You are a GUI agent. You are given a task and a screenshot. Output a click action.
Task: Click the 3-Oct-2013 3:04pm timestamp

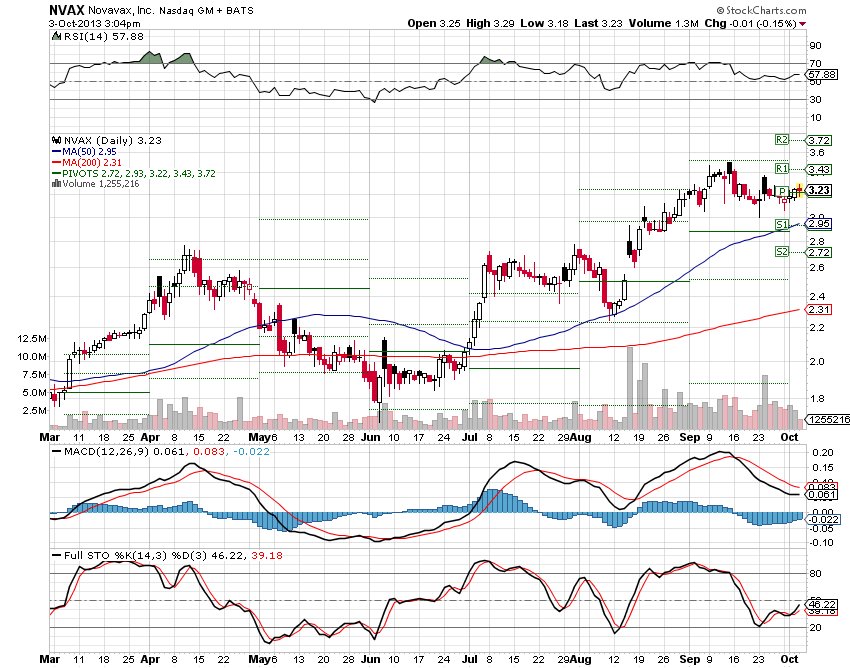pyautogui.click(x=94, y=24)
